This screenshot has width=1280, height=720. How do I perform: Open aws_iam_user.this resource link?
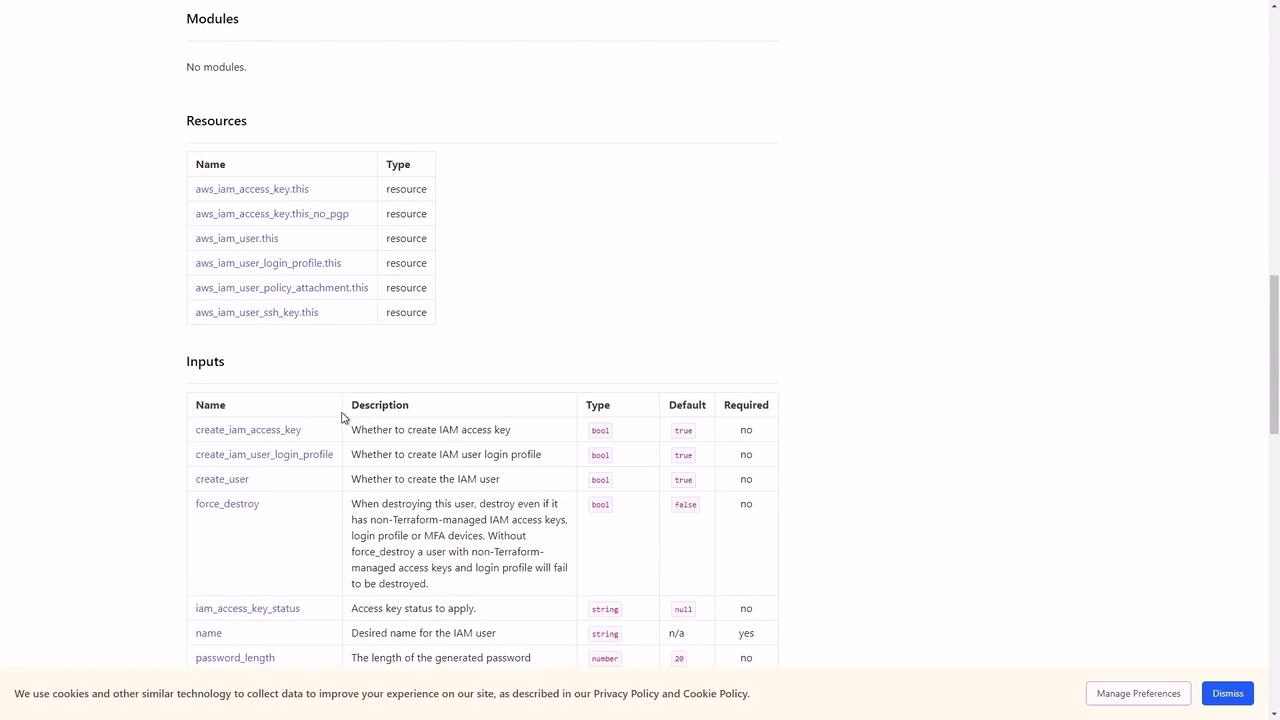(237, 238)
